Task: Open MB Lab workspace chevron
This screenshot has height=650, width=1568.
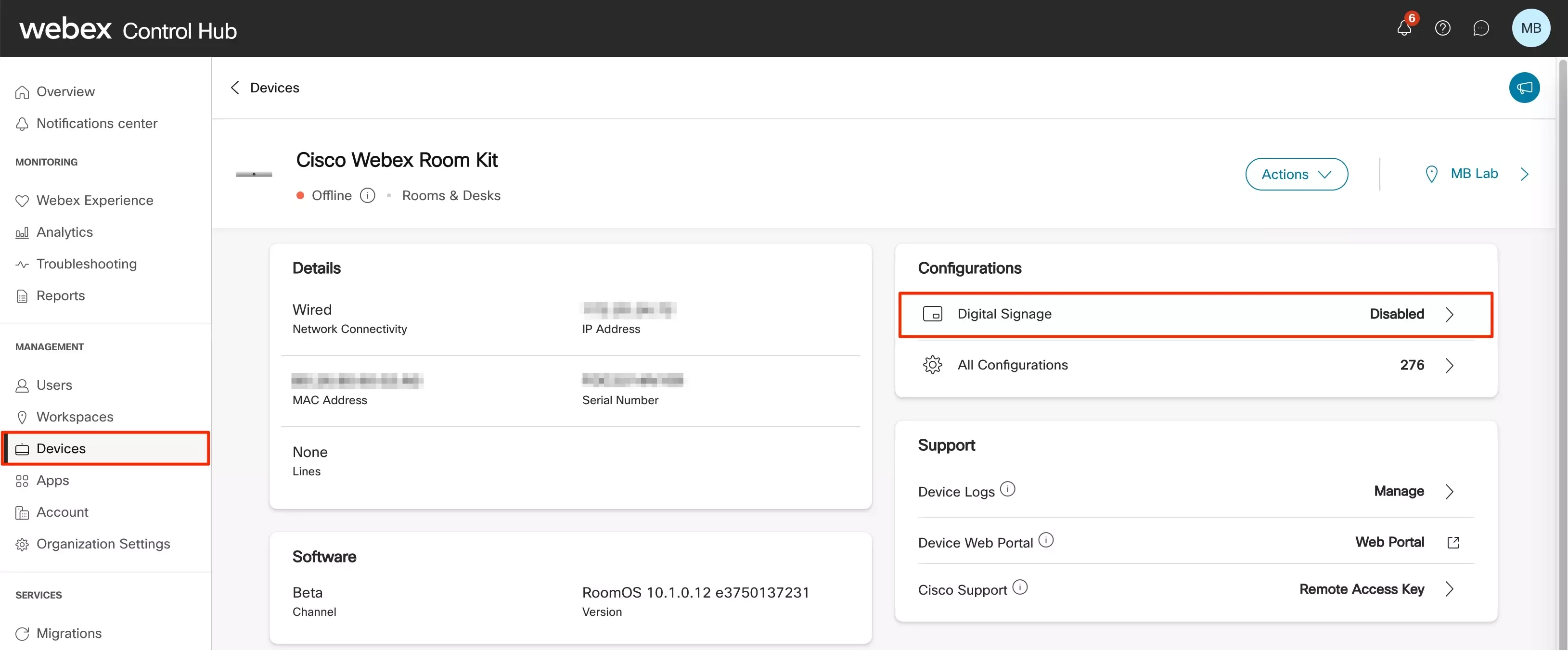Action: click(1524, 174)
